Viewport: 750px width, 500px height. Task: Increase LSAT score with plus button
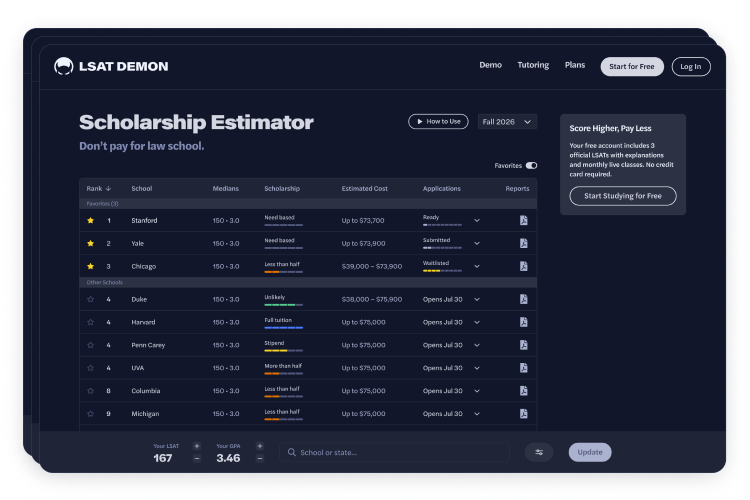click(x=197, y=446)
